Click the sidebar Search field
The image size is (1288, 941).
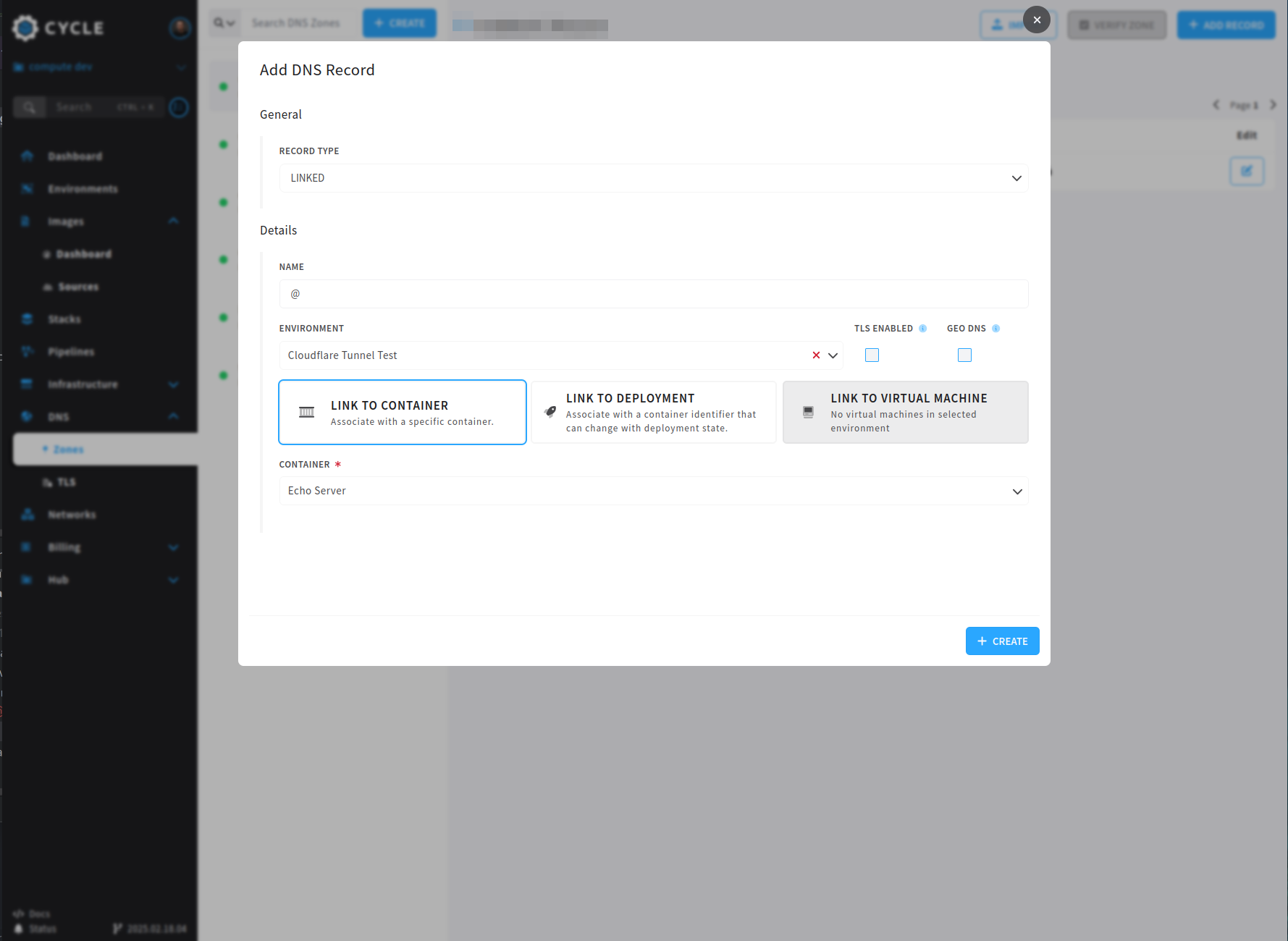click(104, 107)
